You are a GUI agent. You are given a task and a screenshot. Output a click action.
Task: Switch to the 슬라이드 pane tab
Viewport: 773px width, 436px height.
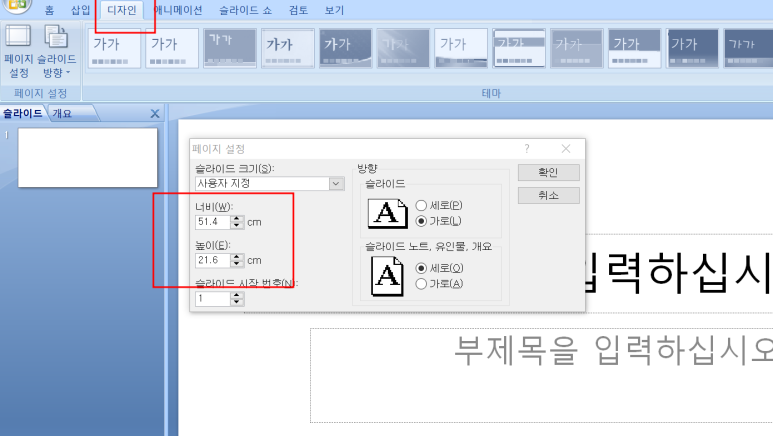23,113
